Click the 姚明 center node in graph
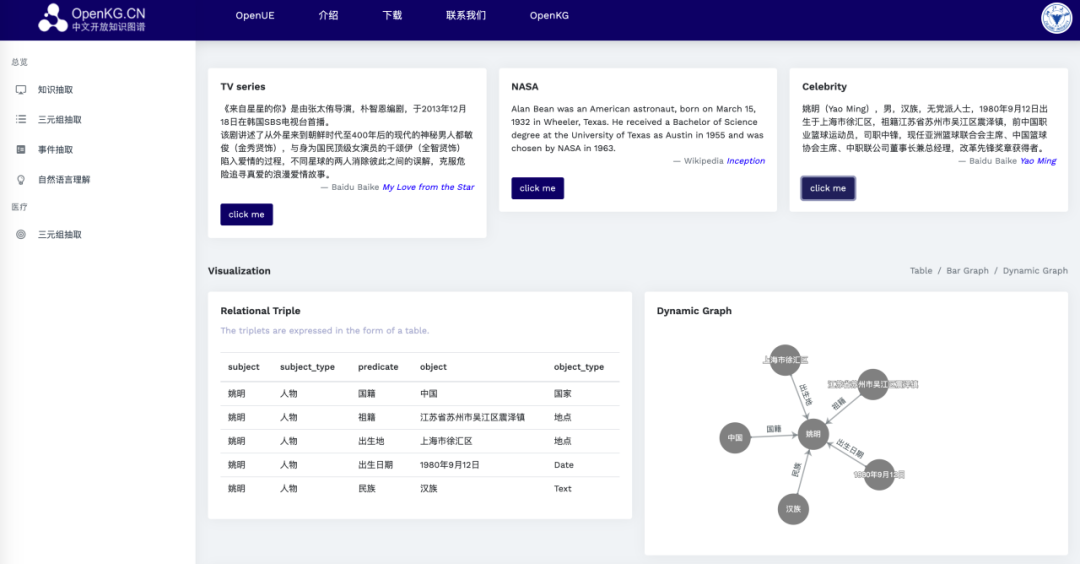This screenshot has width=1080, height=564. click(x=813, y=434)
